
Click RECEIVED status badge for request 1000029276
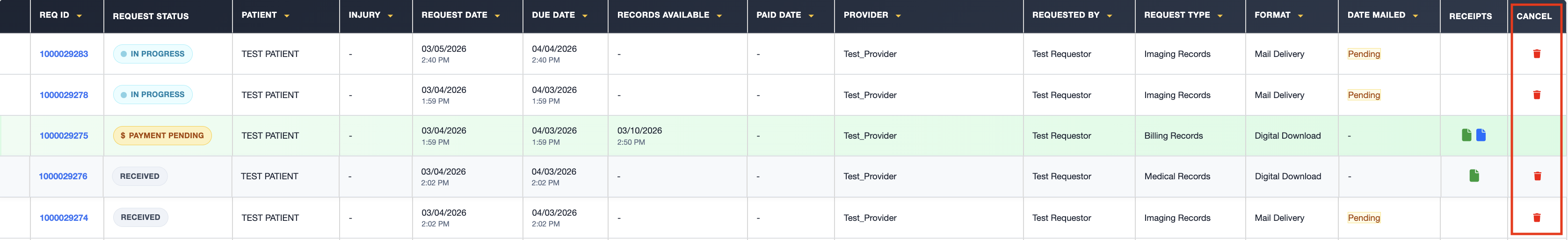(139, 176)
